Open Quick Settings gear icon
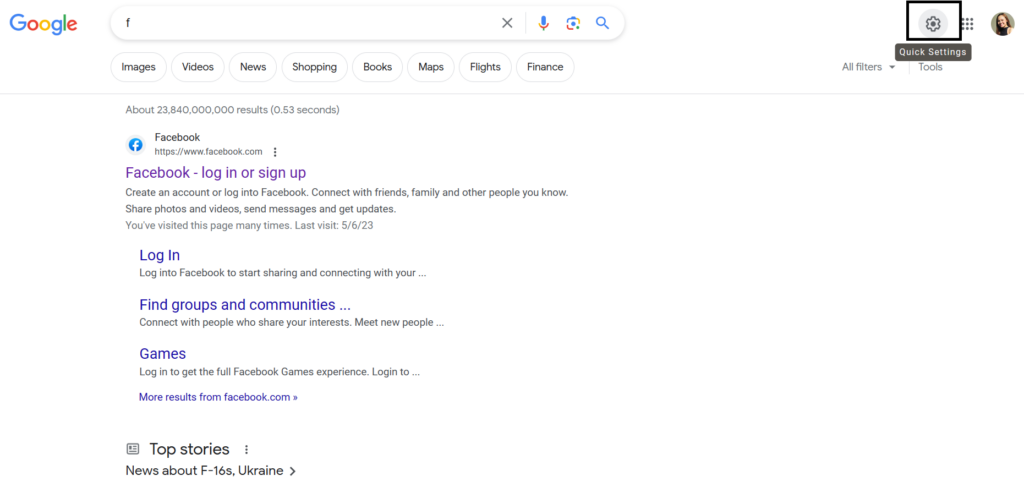 pos(933,24)
